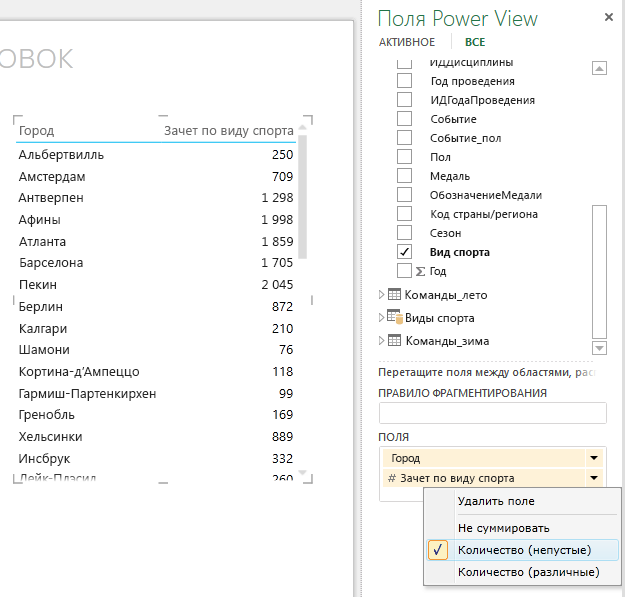Viewport: 625px width, 597px height.
Task: Close the Поля Power View pane
Action: pyautogui.click(x=609, y=17)
